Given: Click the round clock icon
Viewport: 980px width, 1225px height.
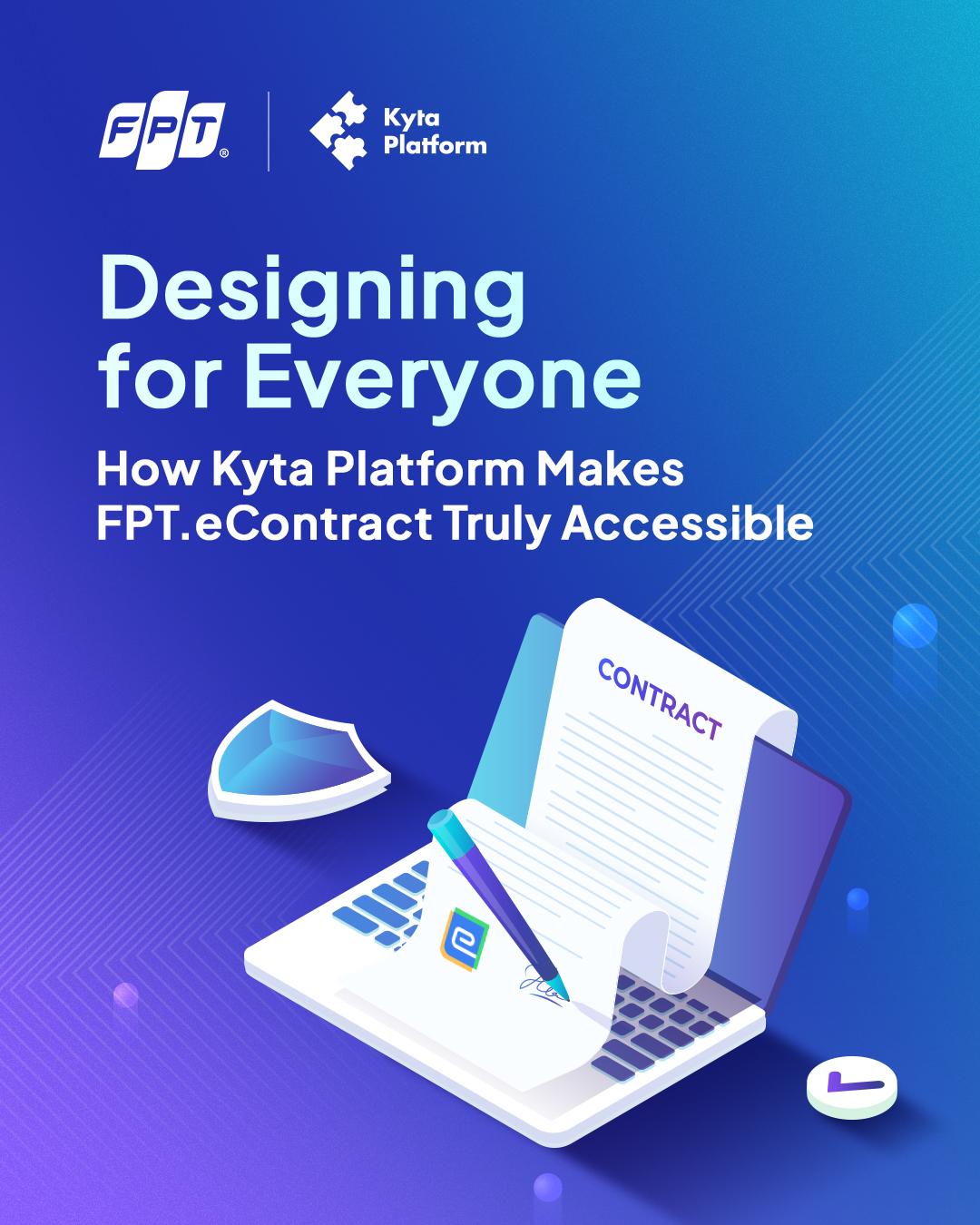Looking at the screenshot, I should [853, 1083].
